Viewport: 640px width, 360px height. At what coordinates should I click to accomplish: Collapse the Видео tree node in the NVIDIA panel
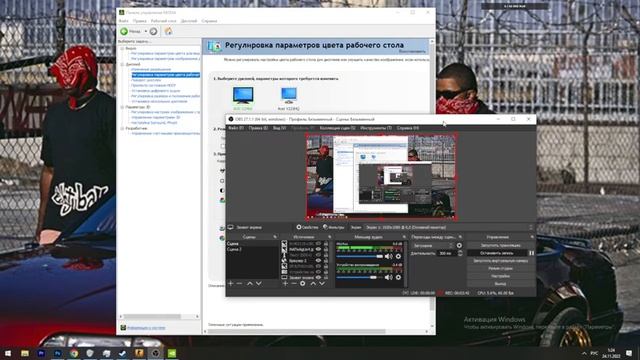pos(122,48)
